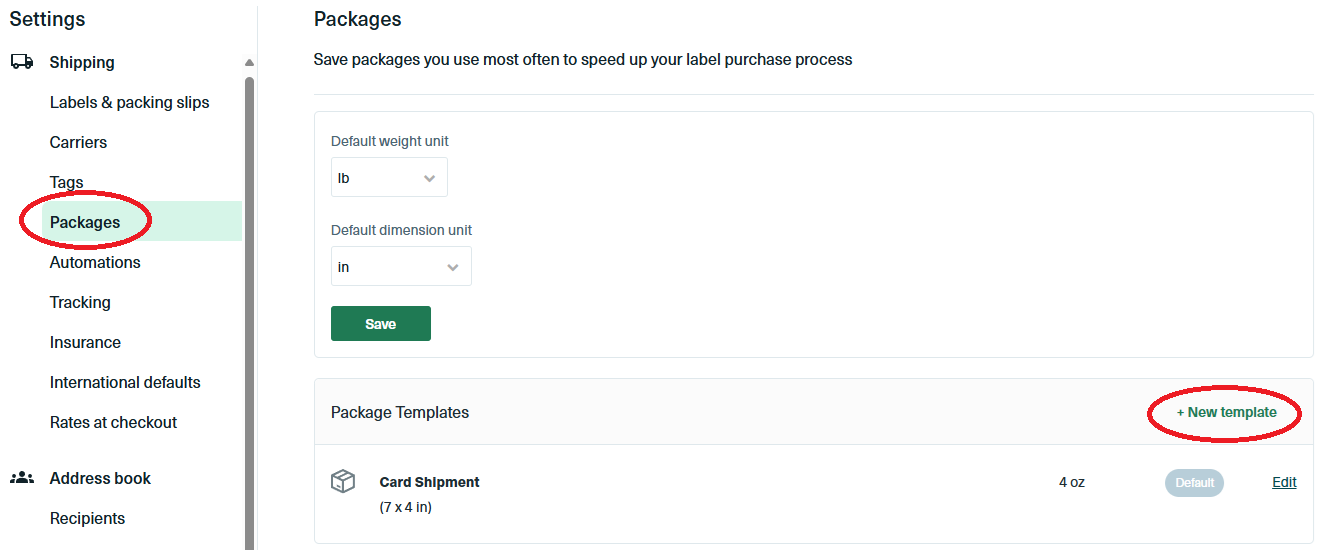The height and width of the screenshot is (550, 1321).
Task: Open Rates at checkout settings
Action: click(x=113, y=422)
